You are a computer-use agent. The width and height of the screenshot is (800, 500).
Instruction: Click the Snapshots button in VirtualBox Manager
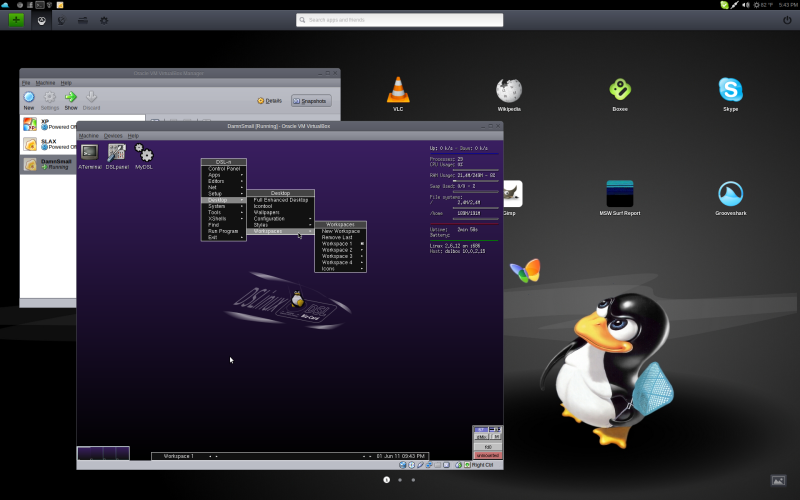311,101
